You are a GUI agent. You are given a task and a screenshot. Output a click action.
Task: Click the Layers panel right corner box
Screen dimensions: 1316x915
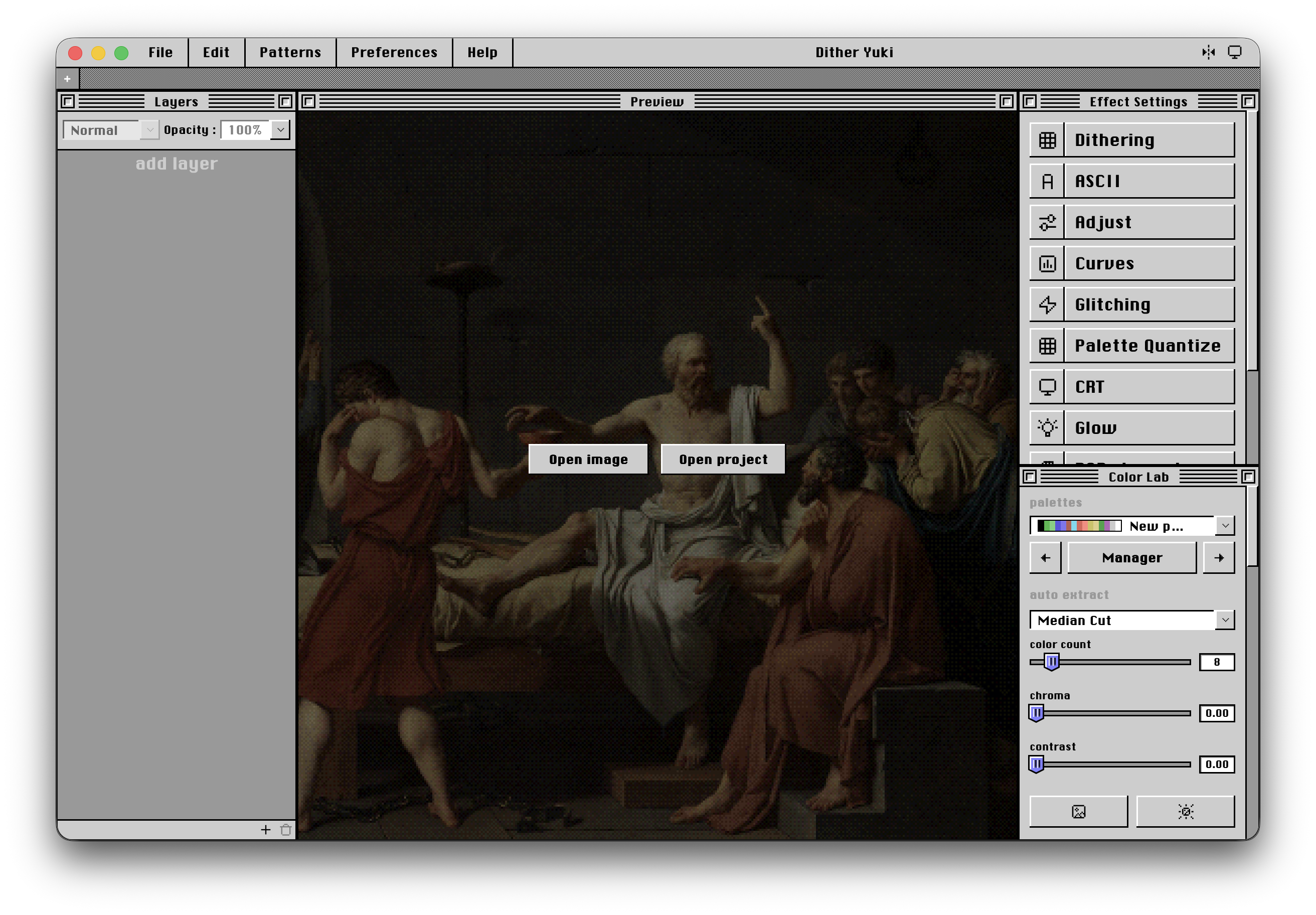[285, 101]
